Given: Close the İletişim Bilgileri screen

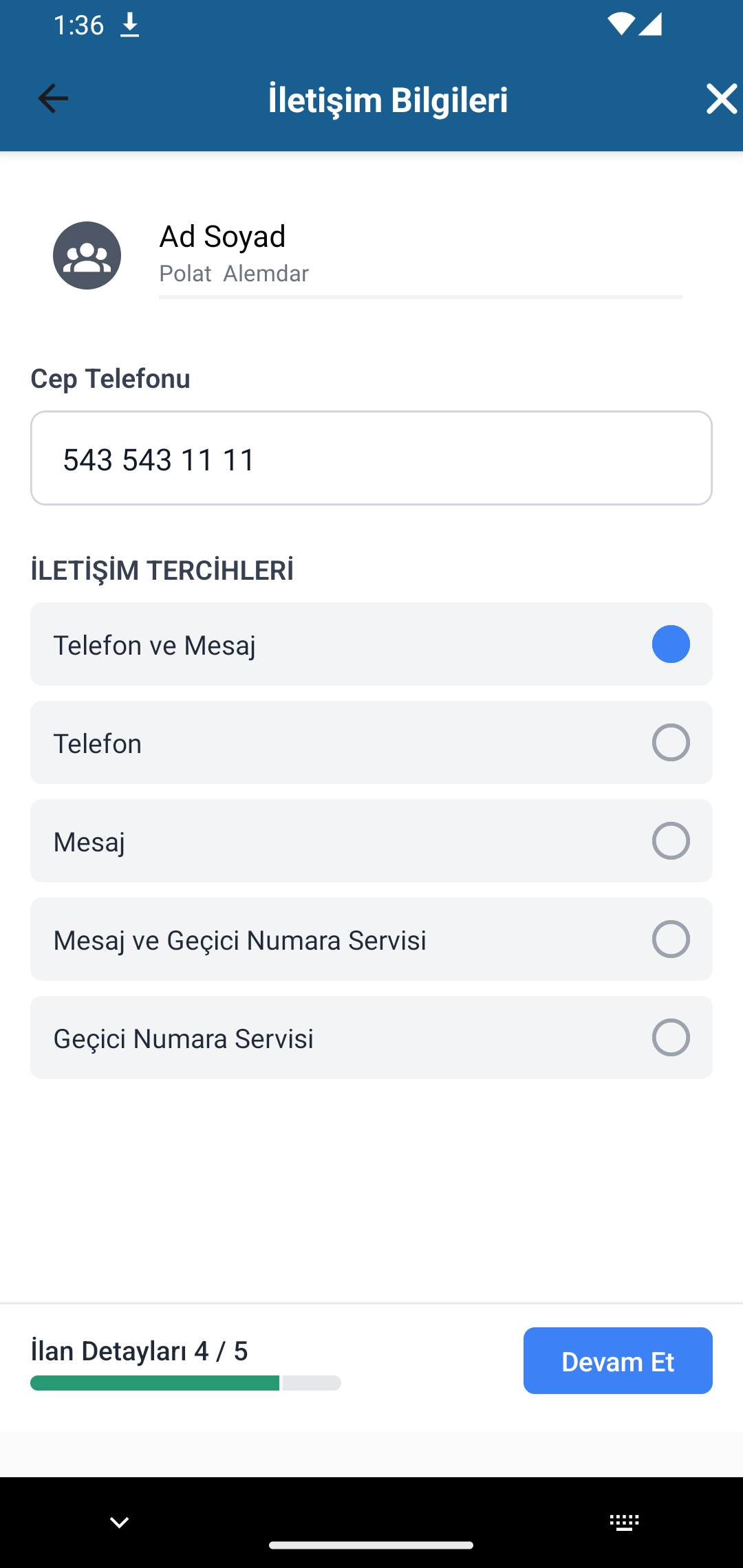Looking at the screenshot, I should tap(721, 99).
